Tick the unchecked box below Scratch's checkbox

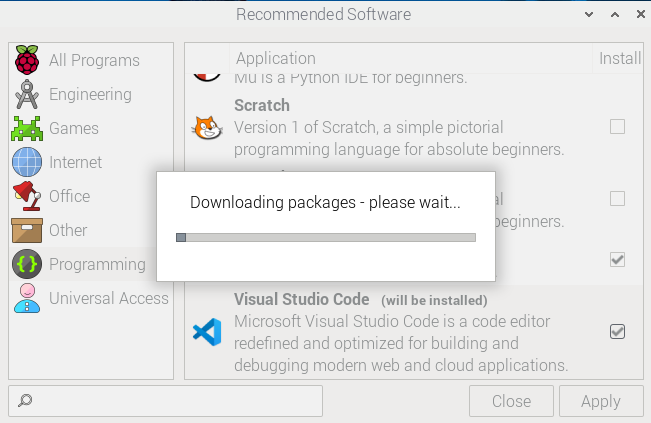click(x=617, y=198)
